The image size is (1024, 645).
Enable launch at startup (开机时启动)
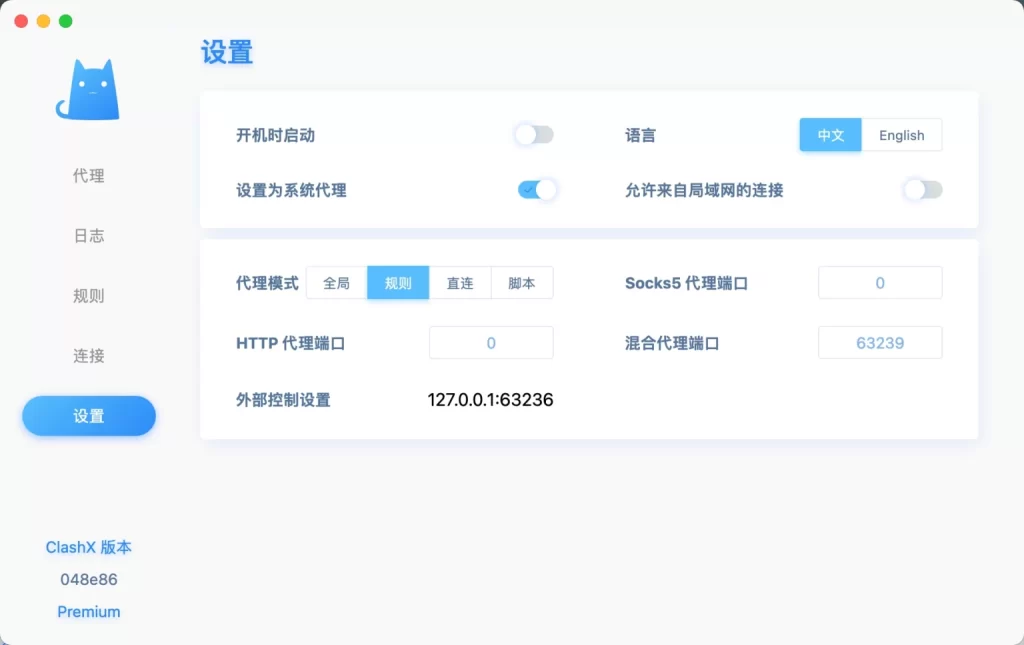click(x=533, y=134)
